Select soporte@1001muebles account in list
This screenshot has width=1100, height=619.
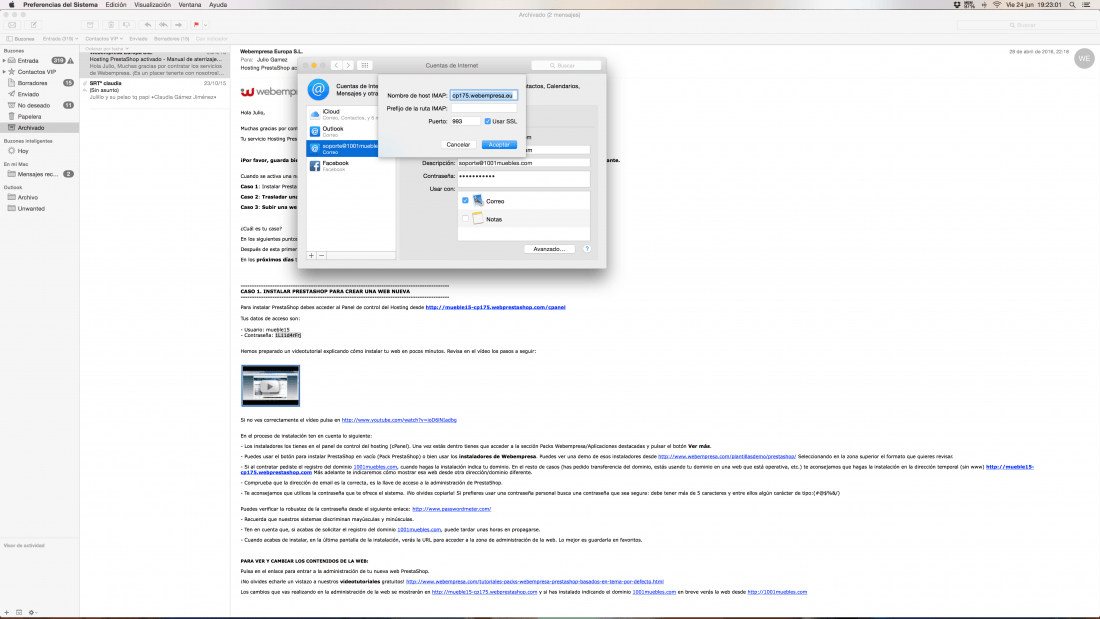click(x=342, y=148)
